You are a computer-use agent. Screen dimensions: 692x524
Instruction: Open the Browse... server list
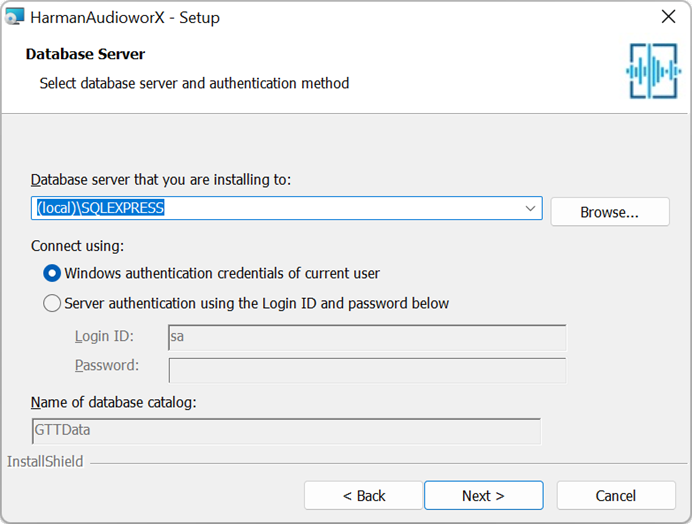[610, 212]
